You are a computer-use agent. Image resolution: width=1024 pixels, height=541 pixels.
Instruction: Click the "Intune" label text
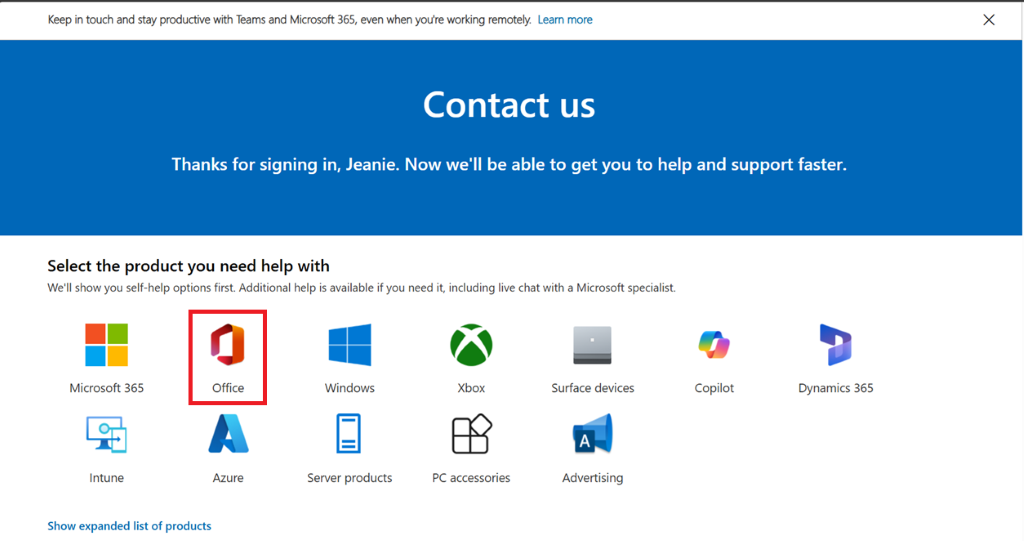pyautogui.click(x=106, y=478)
